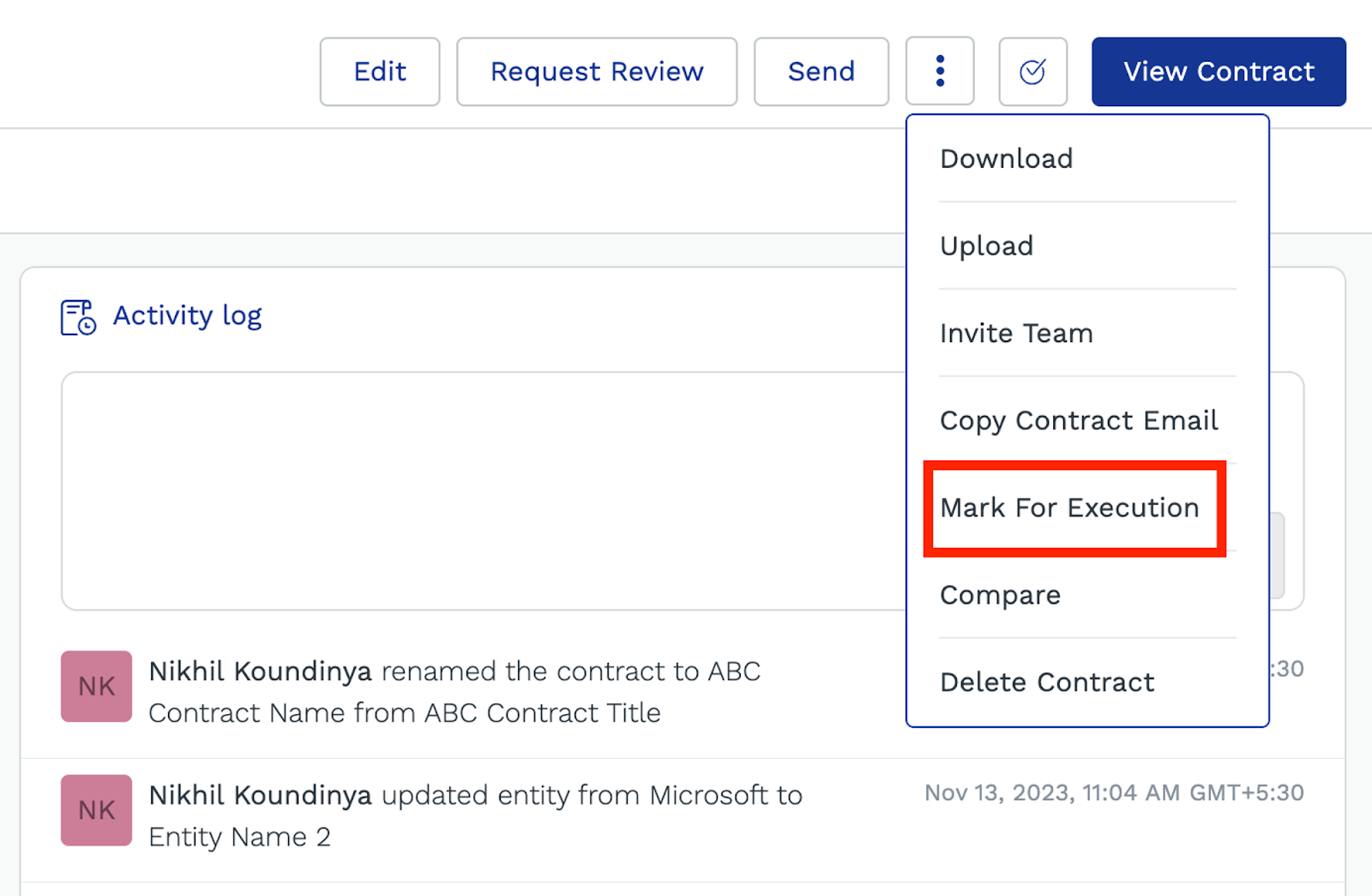Viewport: 1372px width, 896px height.
Task: Click NK avatar beside updated entity entry
Action: click(96, 810)
